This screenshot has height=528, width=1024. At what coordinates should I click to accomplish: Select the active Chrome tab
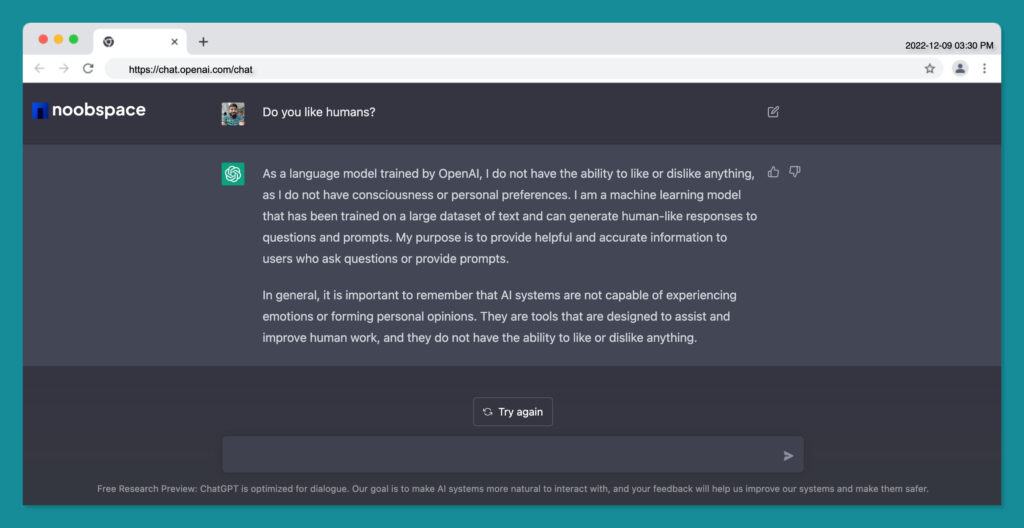click(140, 42)
